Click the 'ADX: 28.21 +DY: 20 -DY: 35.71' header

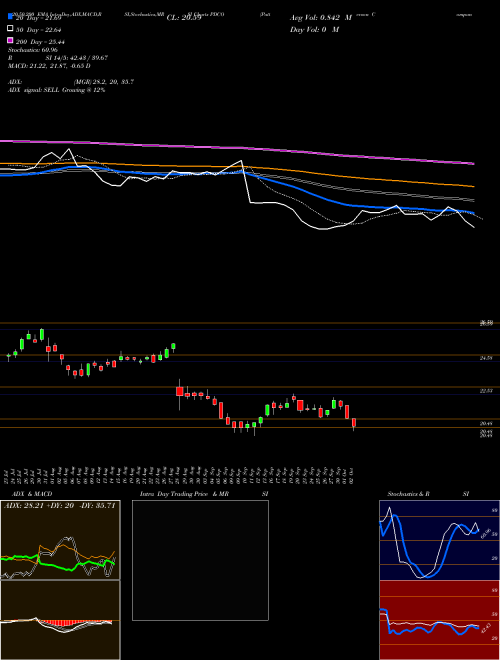[x=59, y=505]
